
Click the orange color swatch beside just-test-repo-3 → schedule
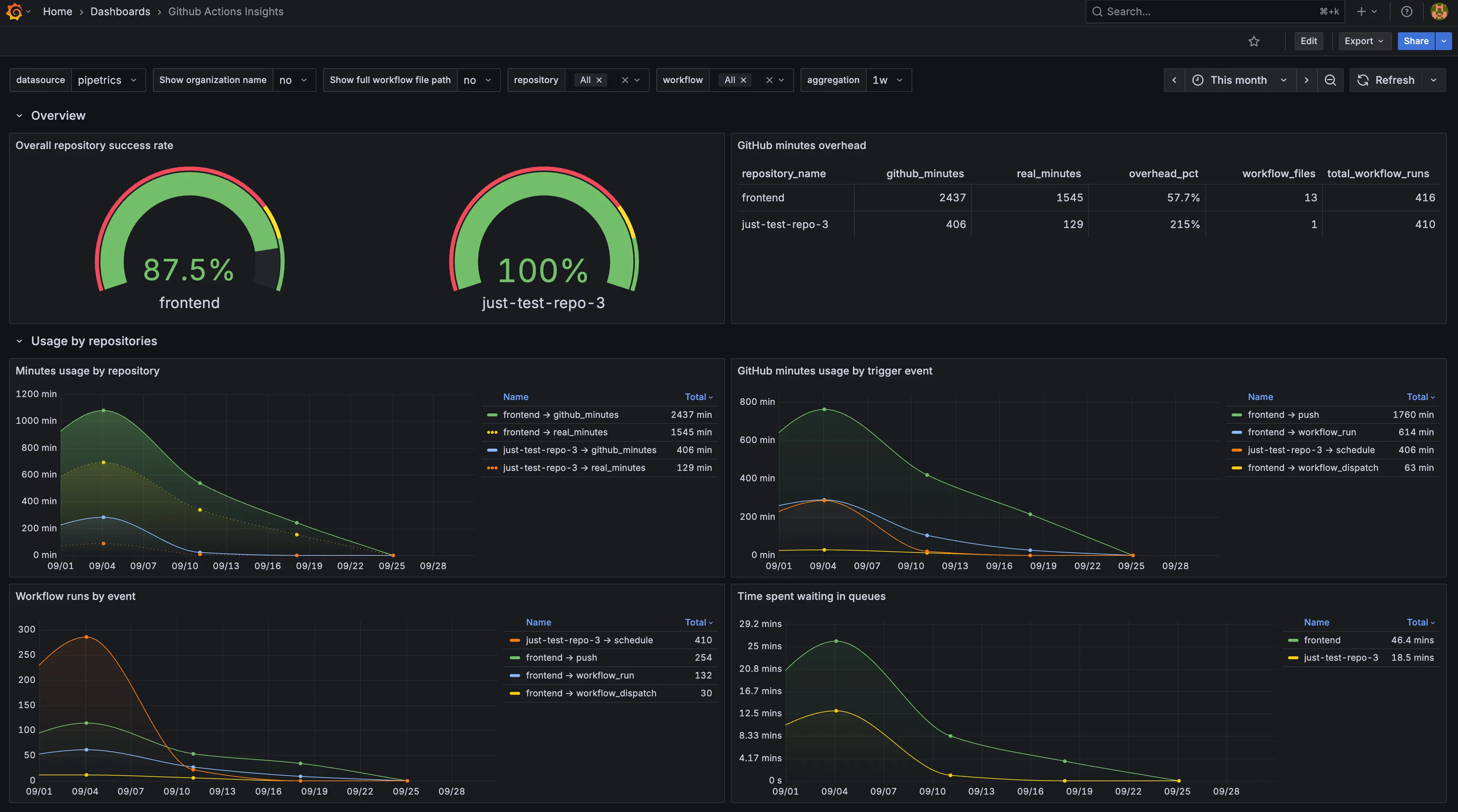pyautogui.click(x=515, y=640)
